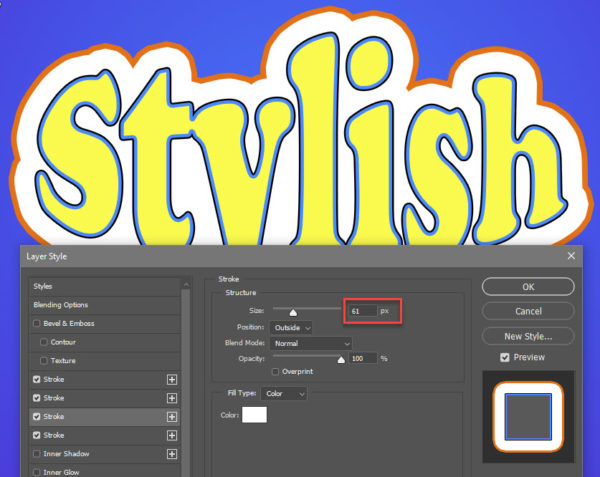Screen dimensions: 600x477
Task: Enable the Inner Glow effect checkbox
Action: 37,472
